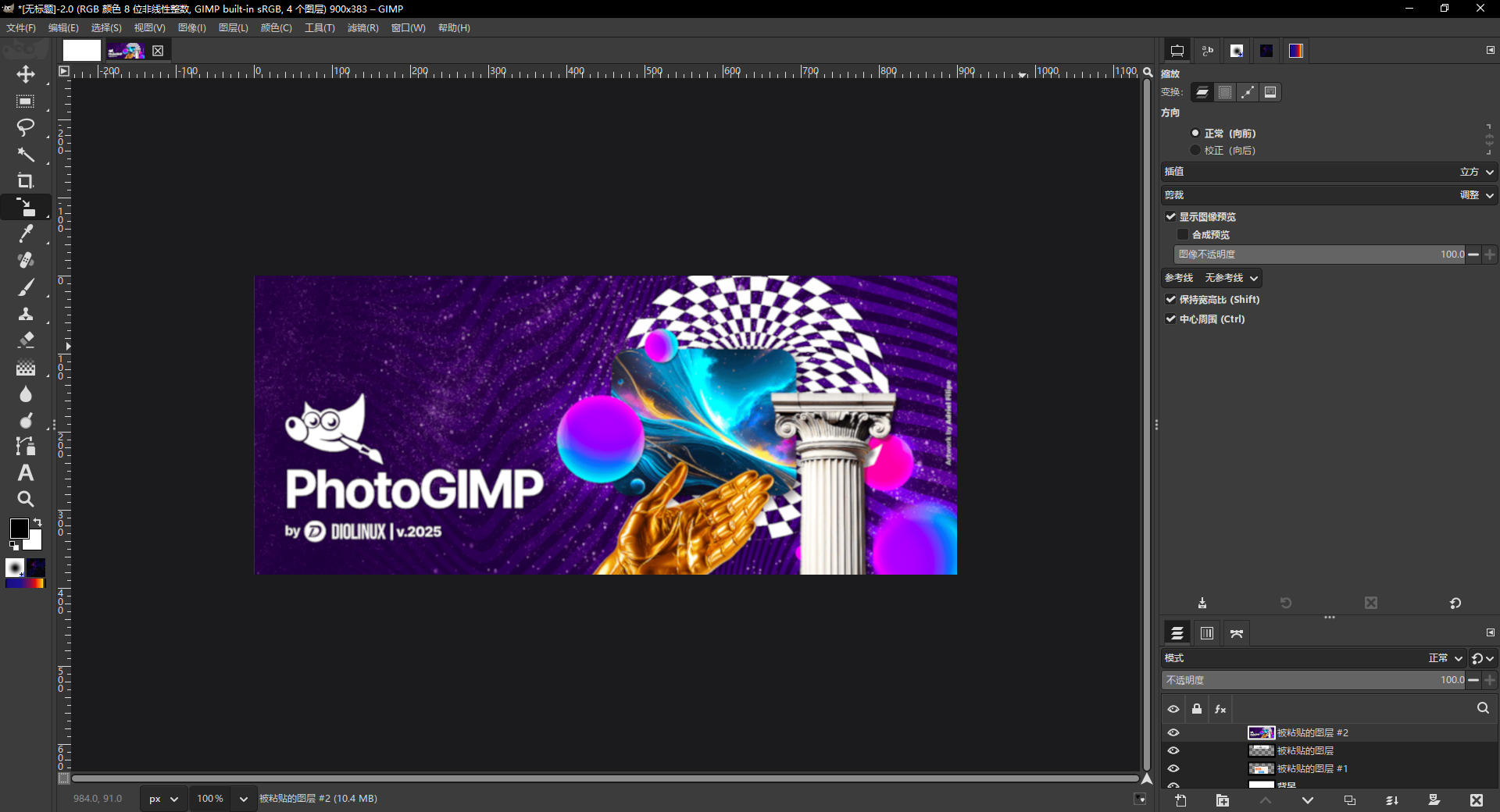
Task: Click the foreground color swatch
Action: (19, 529)
